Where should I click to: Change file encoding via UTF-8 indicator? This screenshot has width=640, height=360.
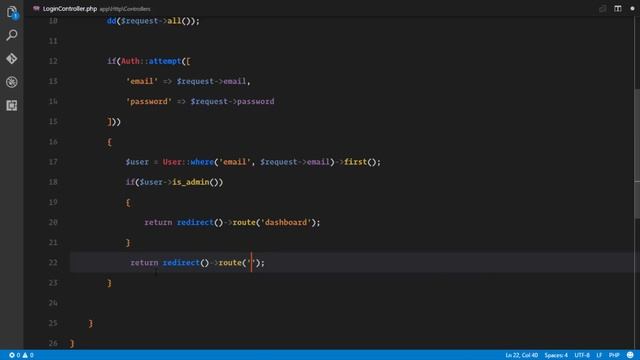coord(582,355)
